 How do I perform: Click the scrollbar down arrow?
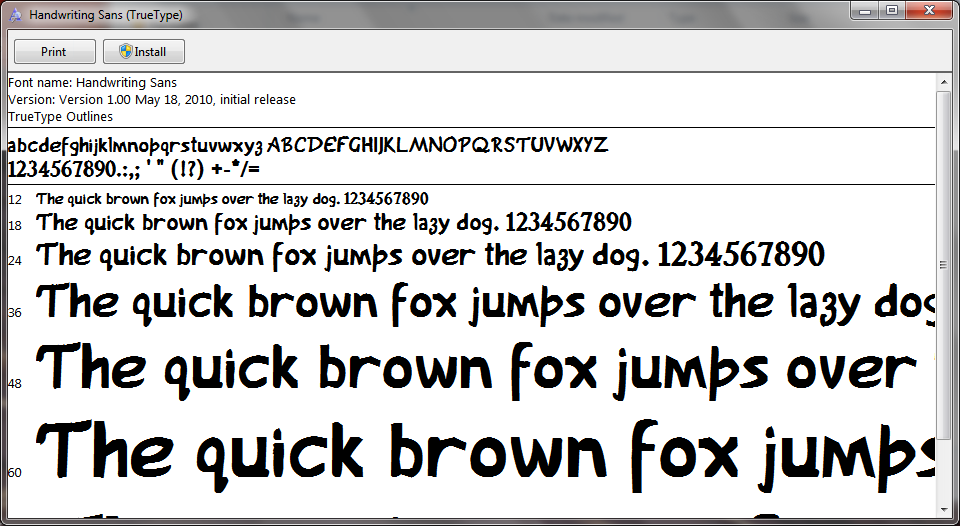pos(943,509)
